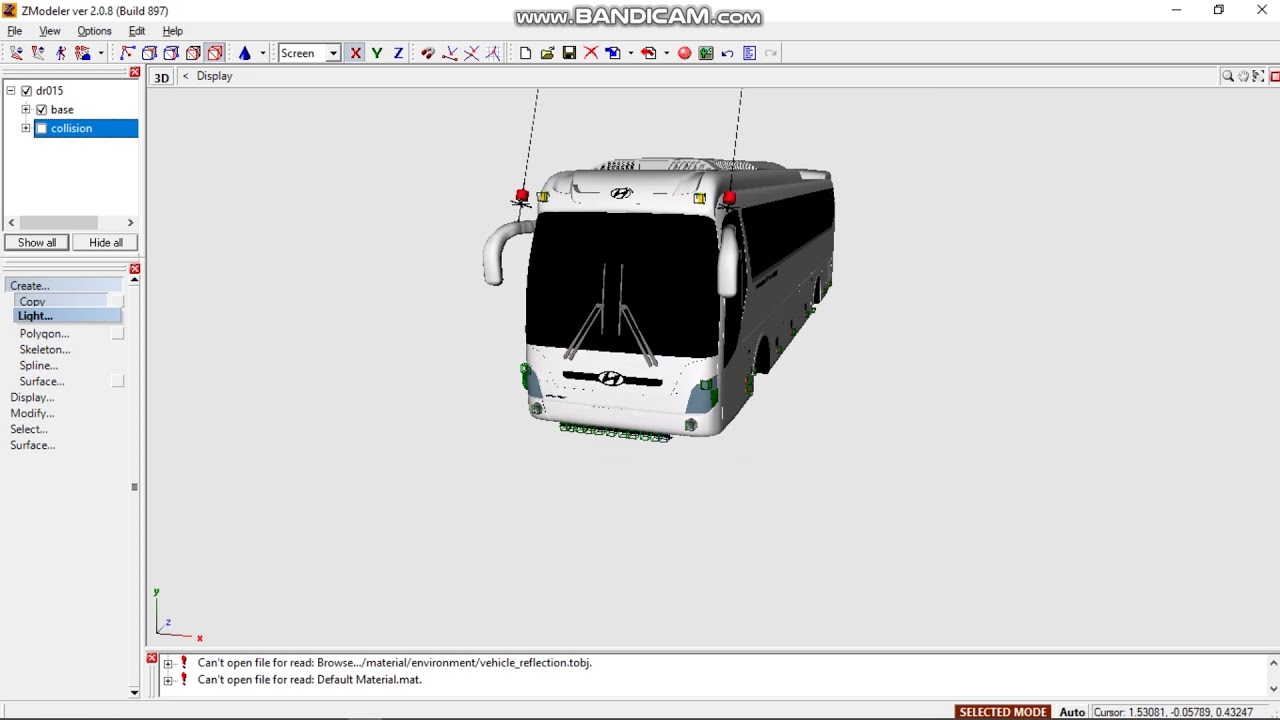Toggle the dr015 visibility checkbox

point(27,91)
